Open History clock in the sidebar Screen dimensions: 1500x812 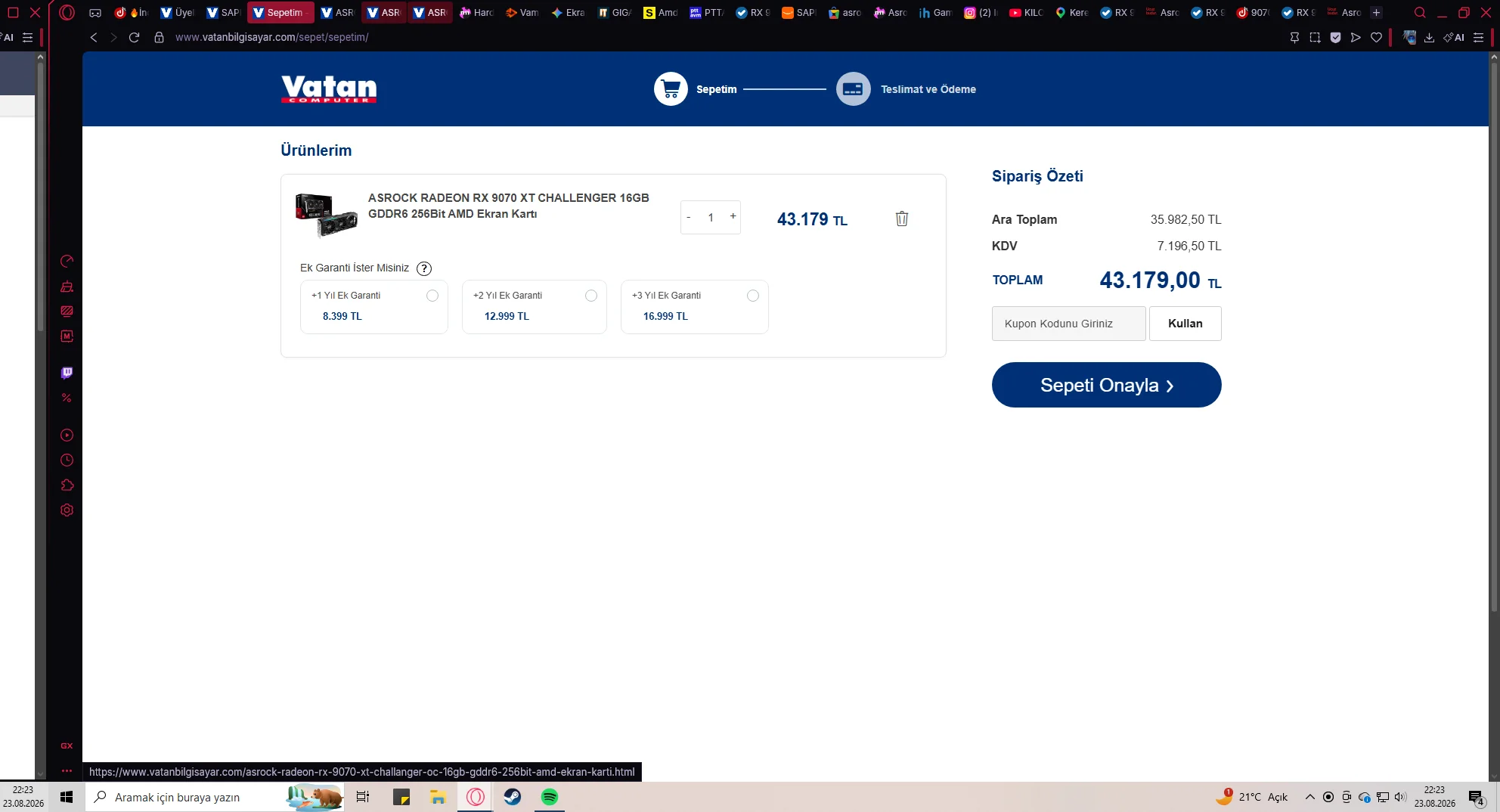[x=67, y=460]
